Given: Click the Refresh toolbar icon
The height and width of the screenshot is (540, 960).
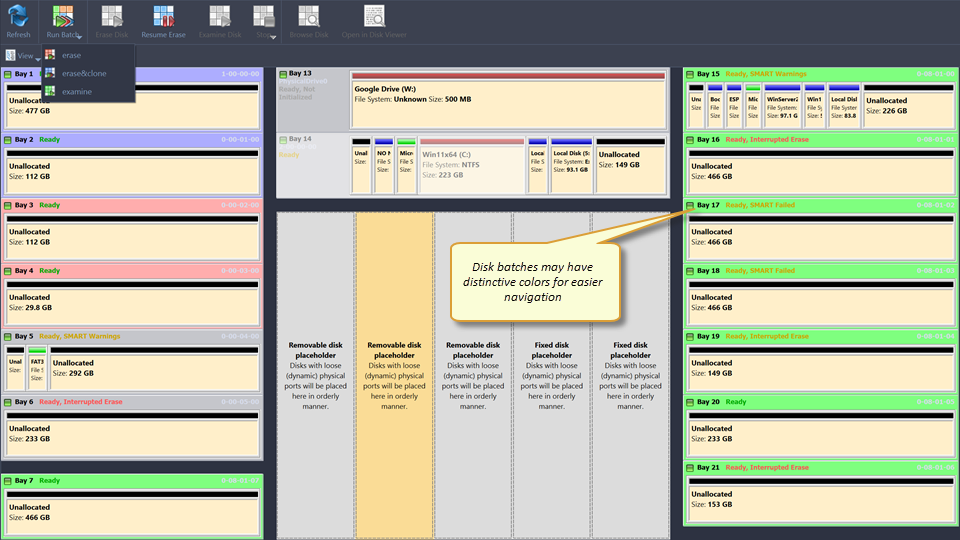Looking at the screenshot, I should pyautogui.click(x=18, y=16).
